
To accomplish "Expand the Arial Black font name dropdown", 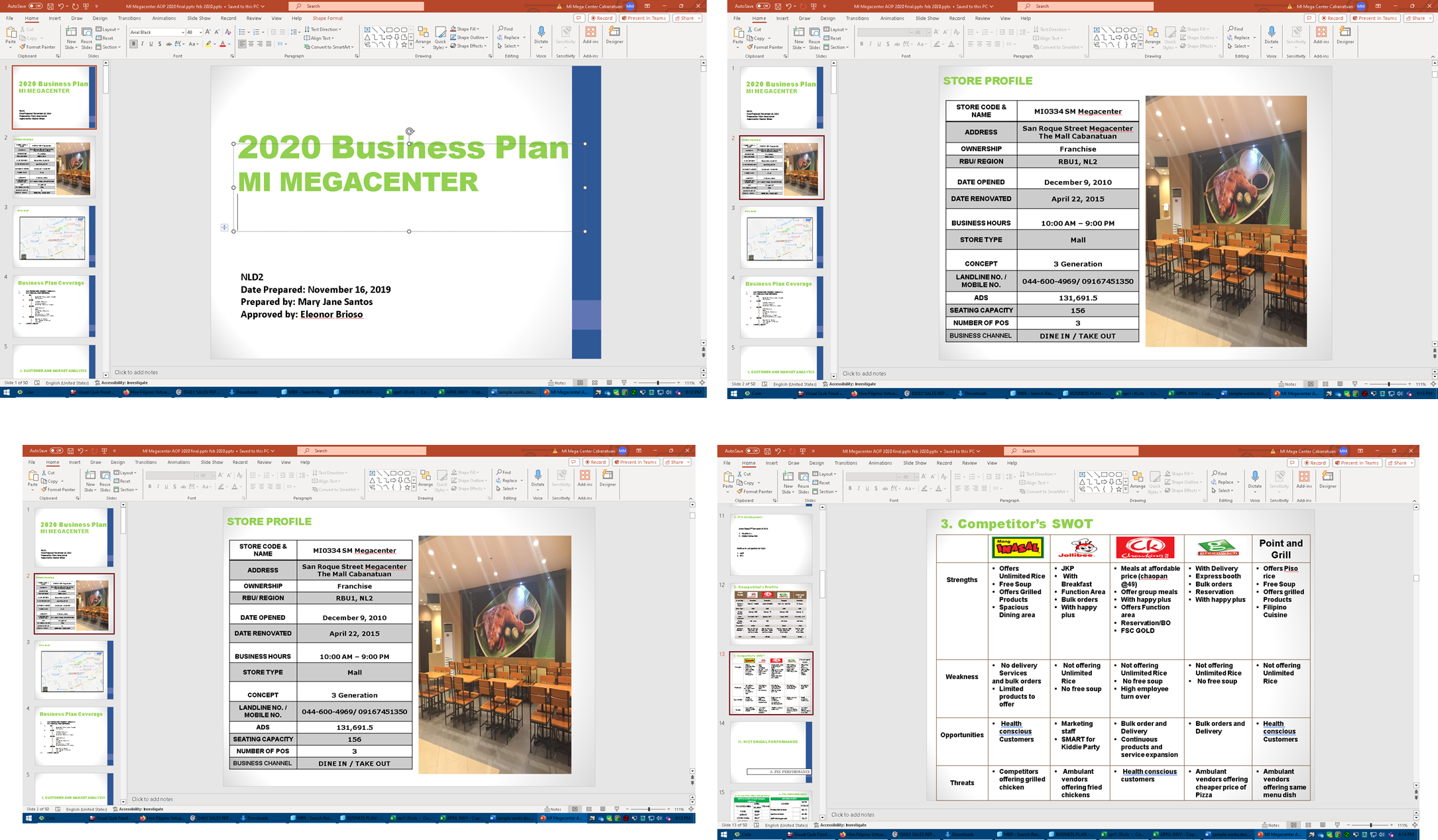I will [x=183, y=32].
